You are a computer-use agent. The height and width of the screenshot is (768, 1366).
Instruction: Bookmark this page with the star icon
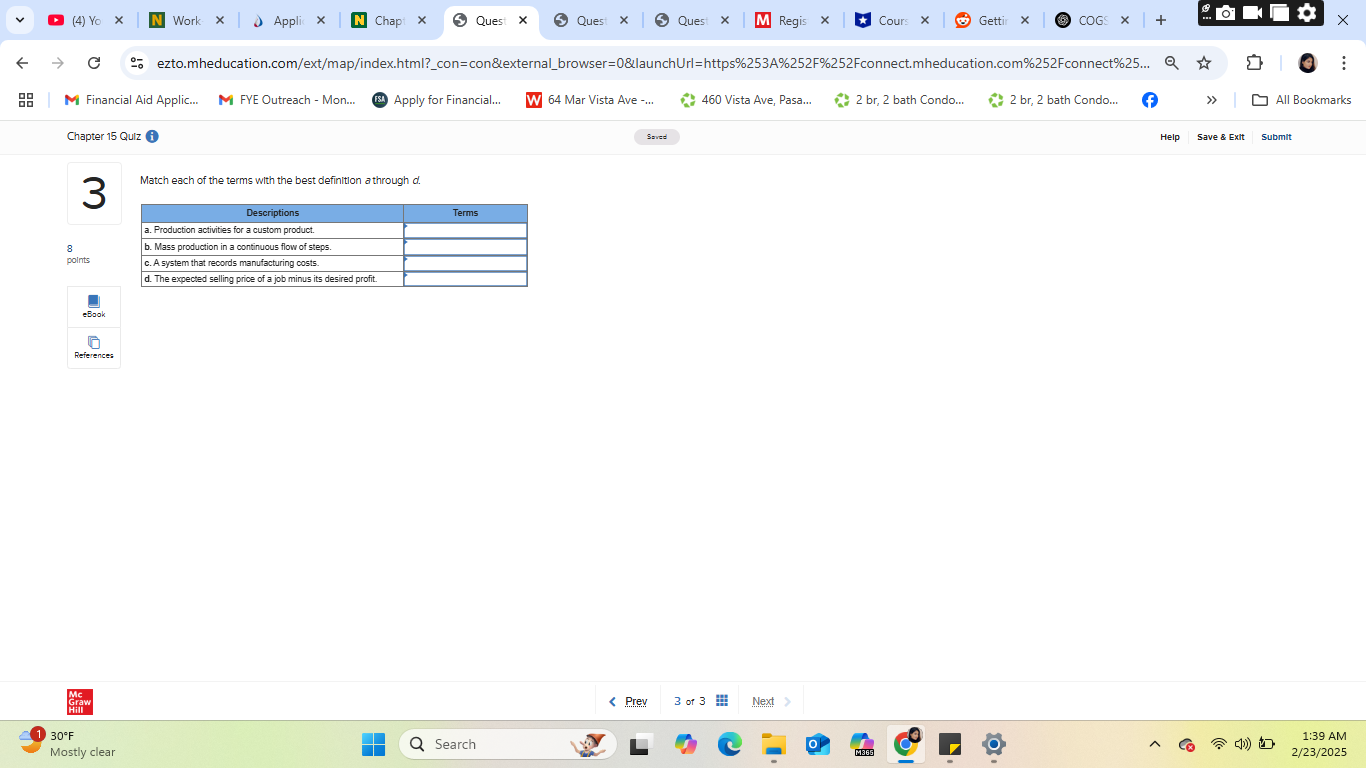1204,63
